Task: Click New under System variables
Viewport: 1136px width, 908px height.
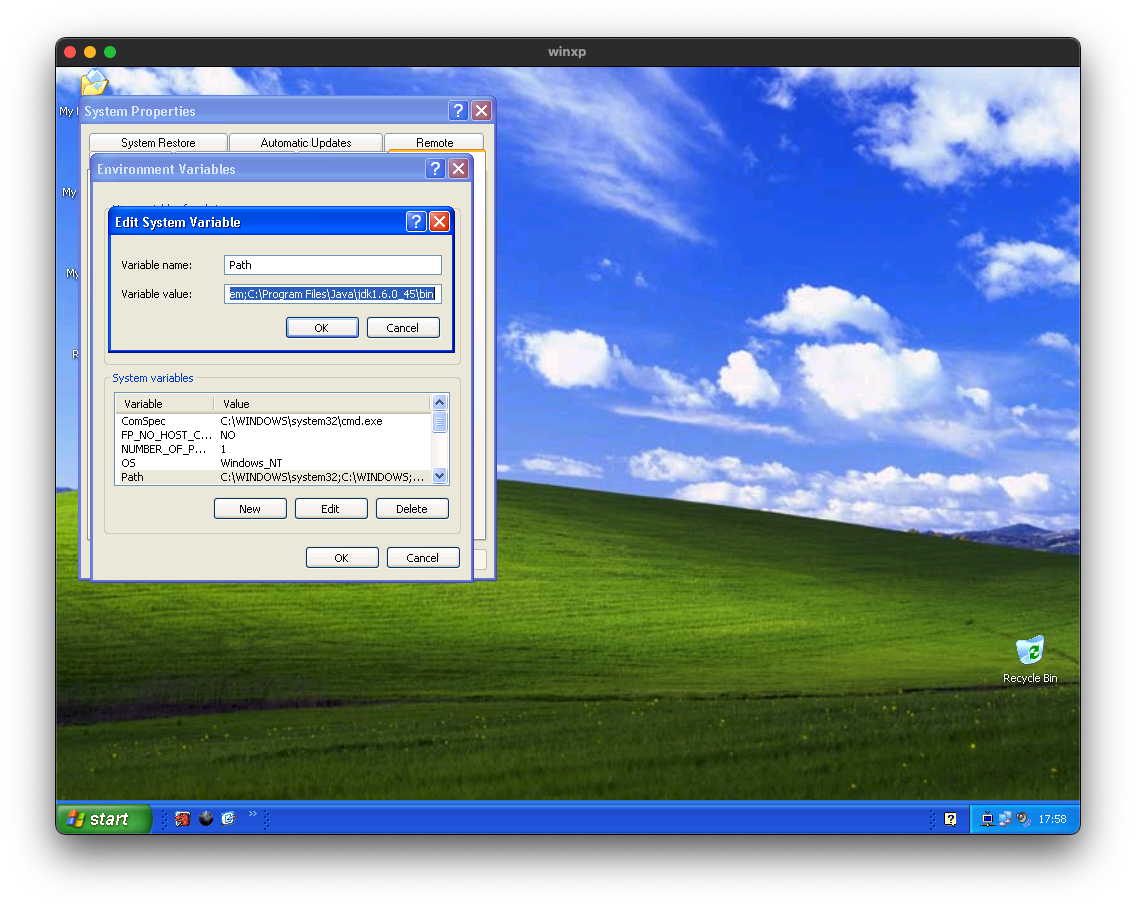Action: coord(250,509)
